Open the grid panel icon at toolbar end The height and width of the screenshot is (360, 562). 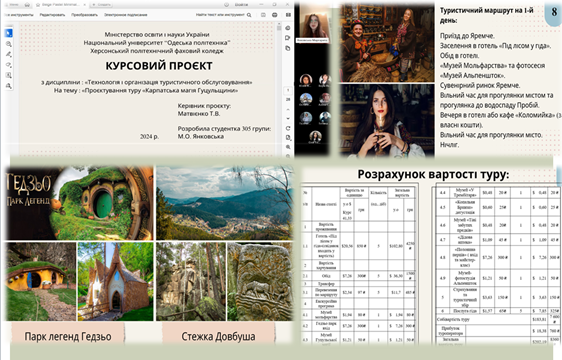(x=288, y=15)
